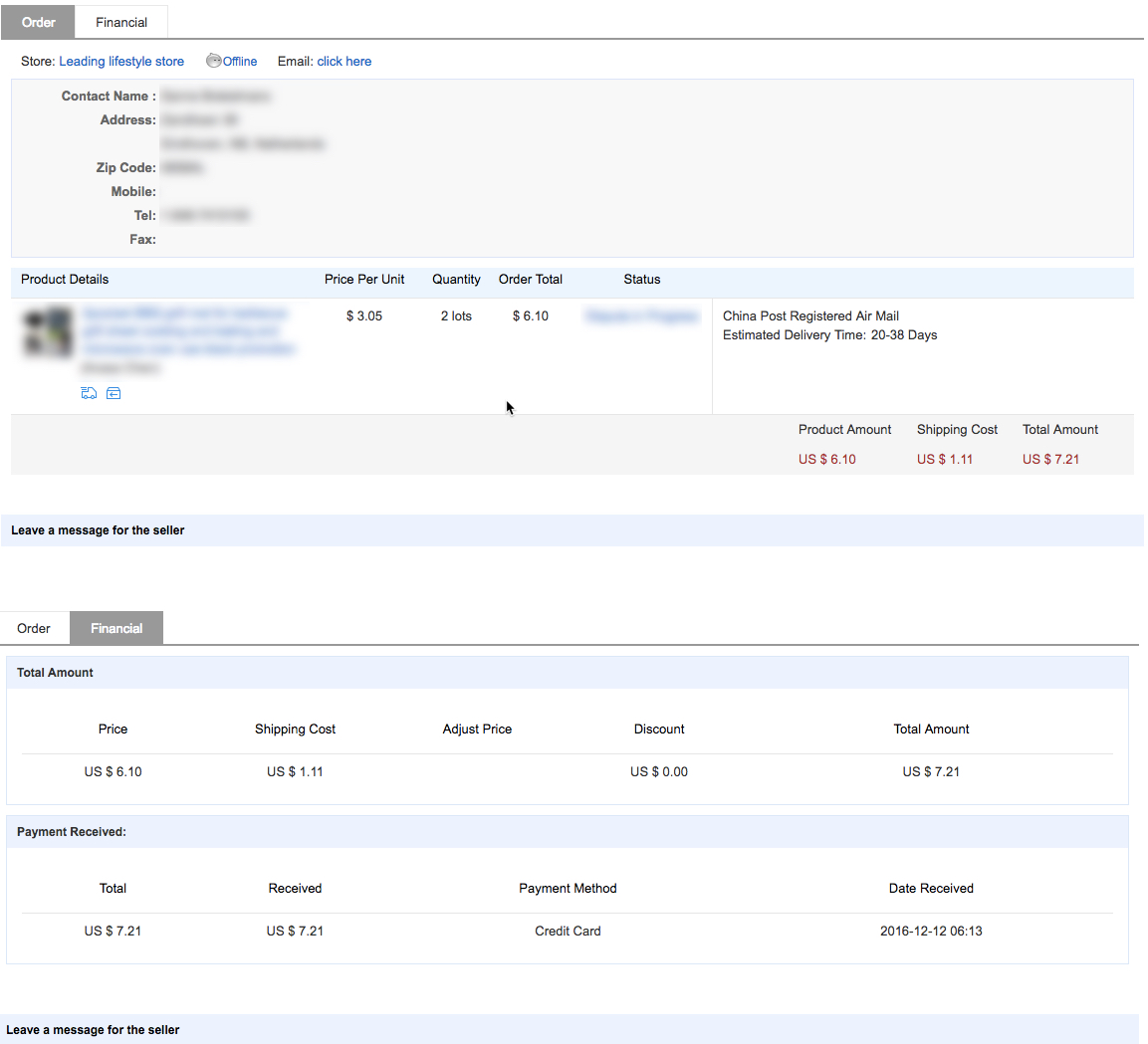
Task: Click China Post Registered Air Mail text
Action: click(x=810, y=315)
